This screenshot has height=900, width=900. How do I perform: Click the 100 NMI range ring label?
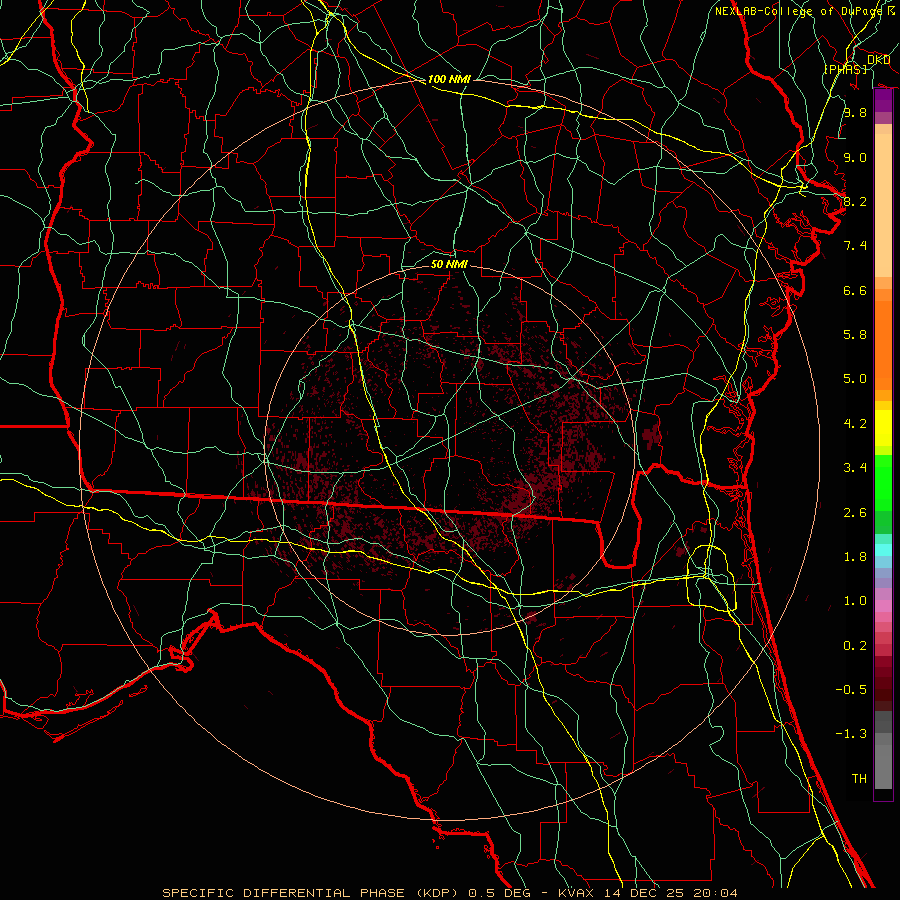449,79
